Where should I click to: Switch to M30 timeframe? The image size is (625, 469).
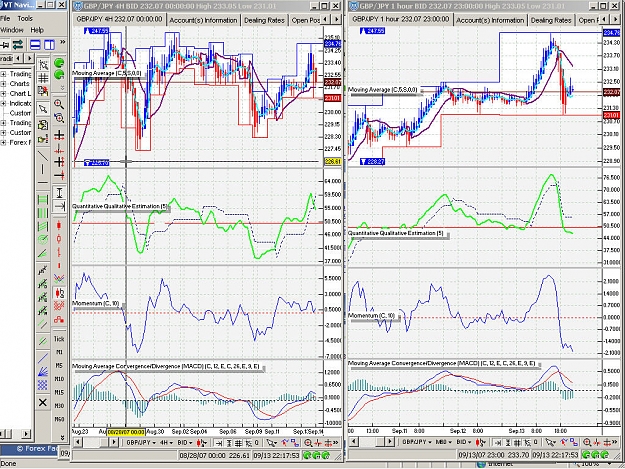(59, 406)
